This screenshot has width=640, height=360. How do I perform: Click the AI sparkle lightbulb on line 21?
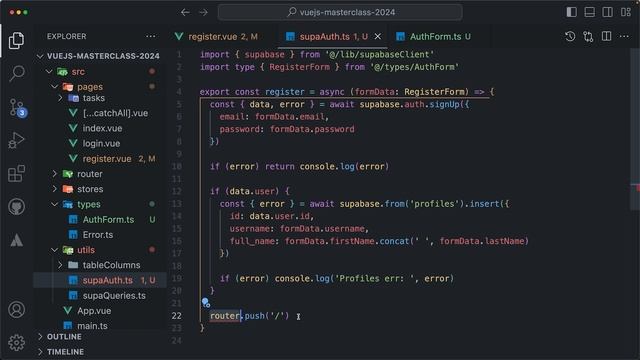pos(206,302)
